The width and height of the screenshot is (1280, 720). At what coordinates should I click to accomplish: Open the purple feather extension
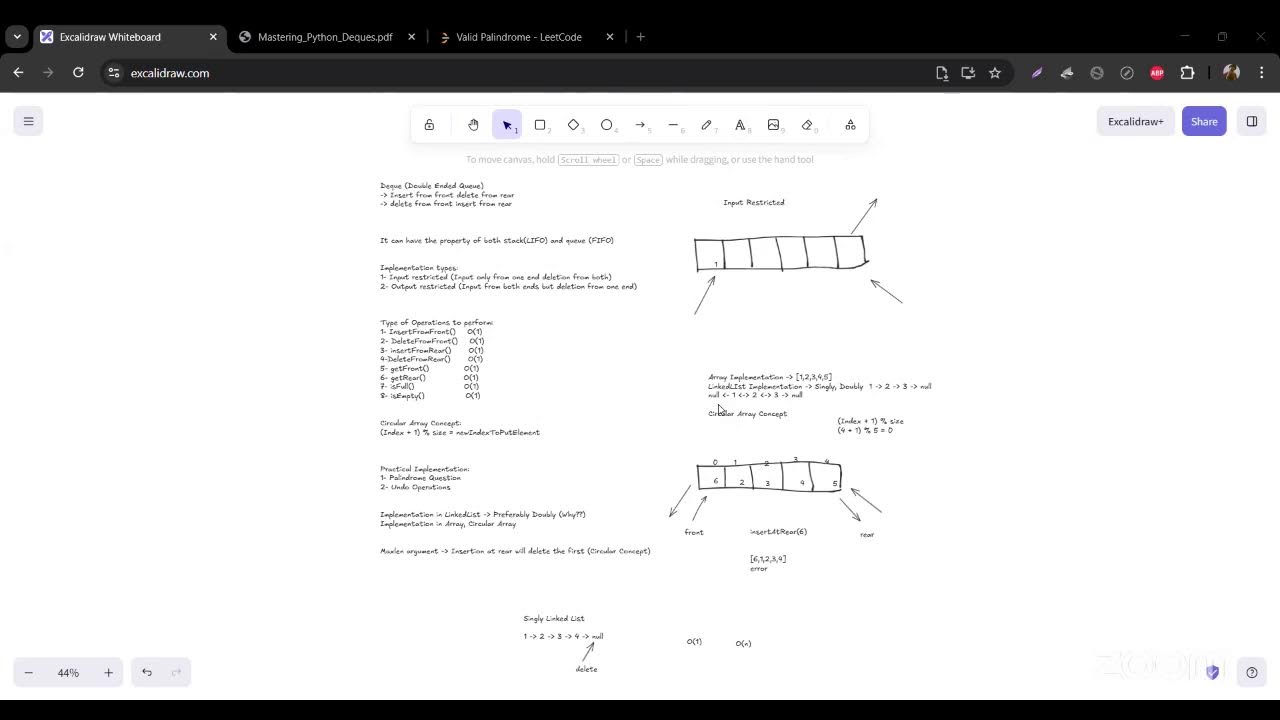click(x=1037, y=73)
